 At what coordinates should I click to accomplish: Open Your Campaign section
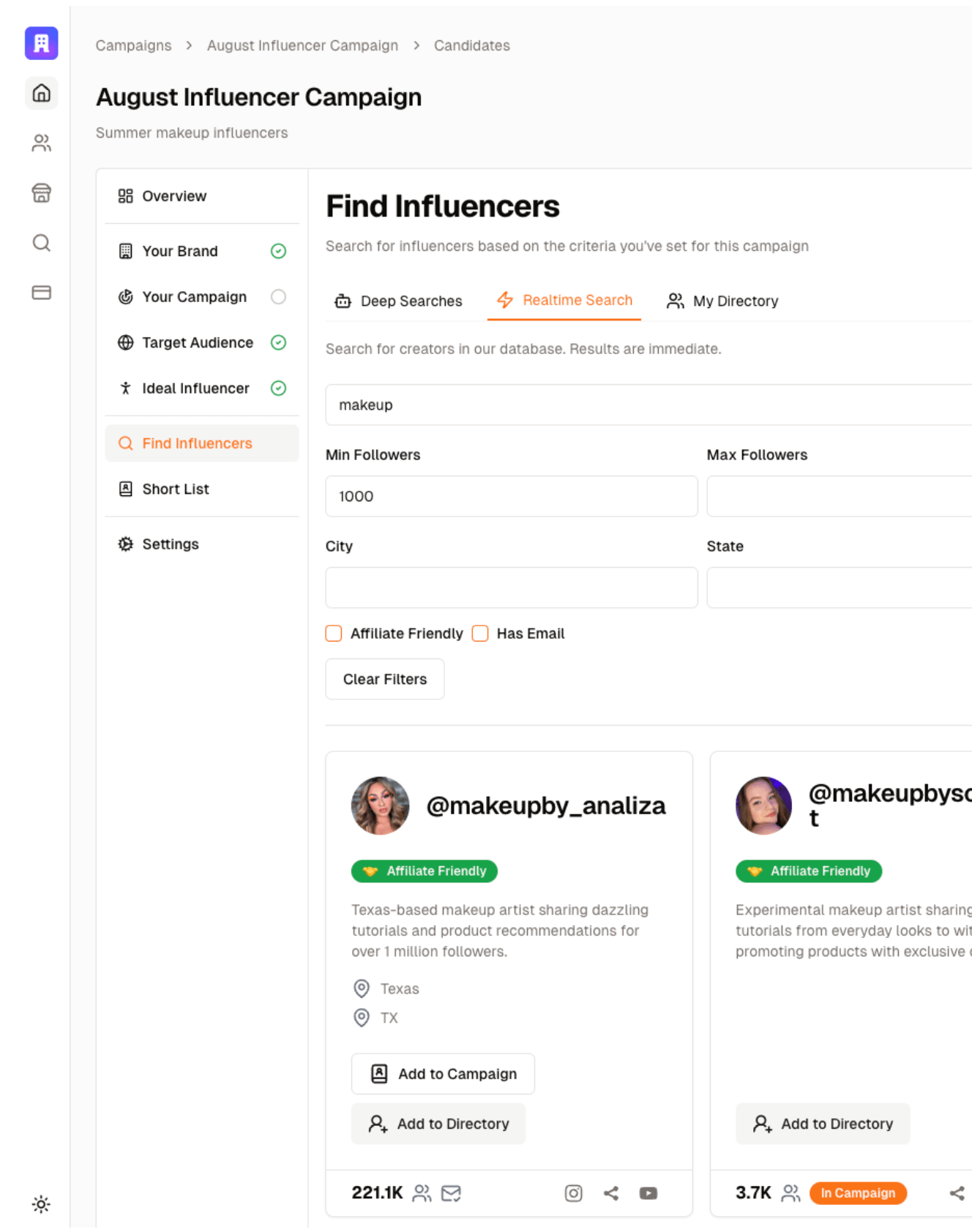pos(202,297)
